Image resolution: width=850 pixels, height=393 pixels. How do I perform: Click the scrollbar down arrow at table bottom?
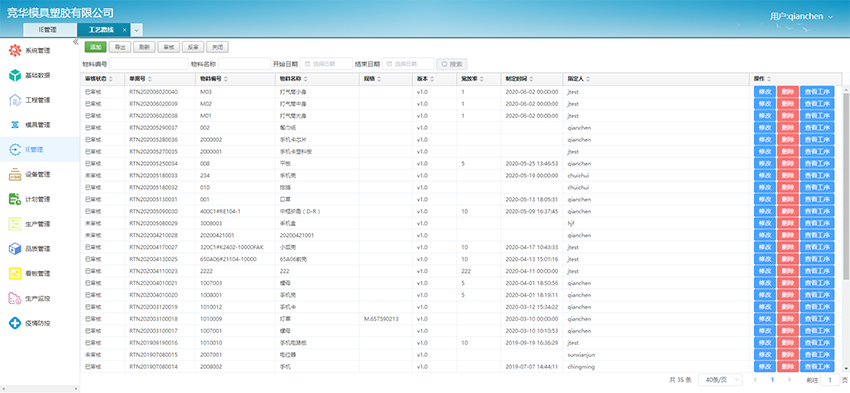tap(846, 369)
